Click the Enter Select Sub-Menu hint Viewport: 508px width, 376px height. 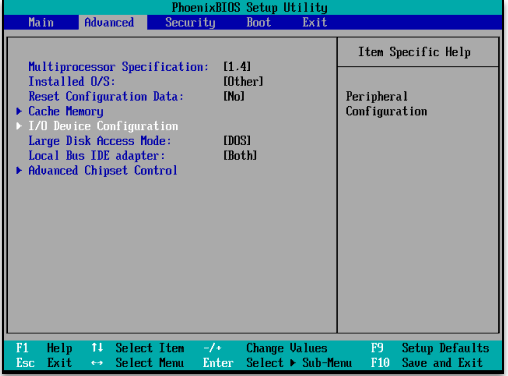point(277,363)
